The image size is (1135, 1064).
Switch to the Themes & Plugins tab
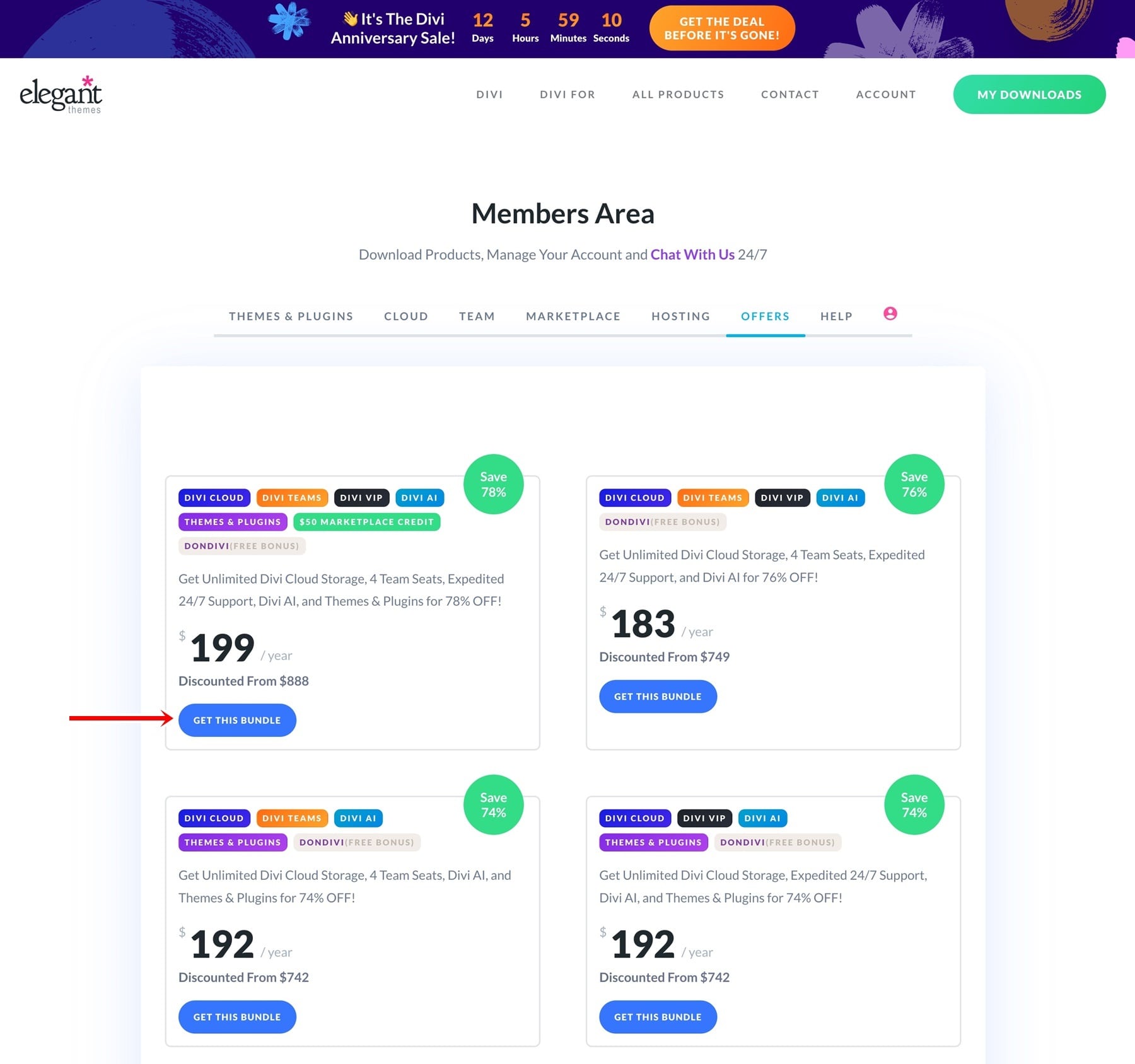point(291,316)
